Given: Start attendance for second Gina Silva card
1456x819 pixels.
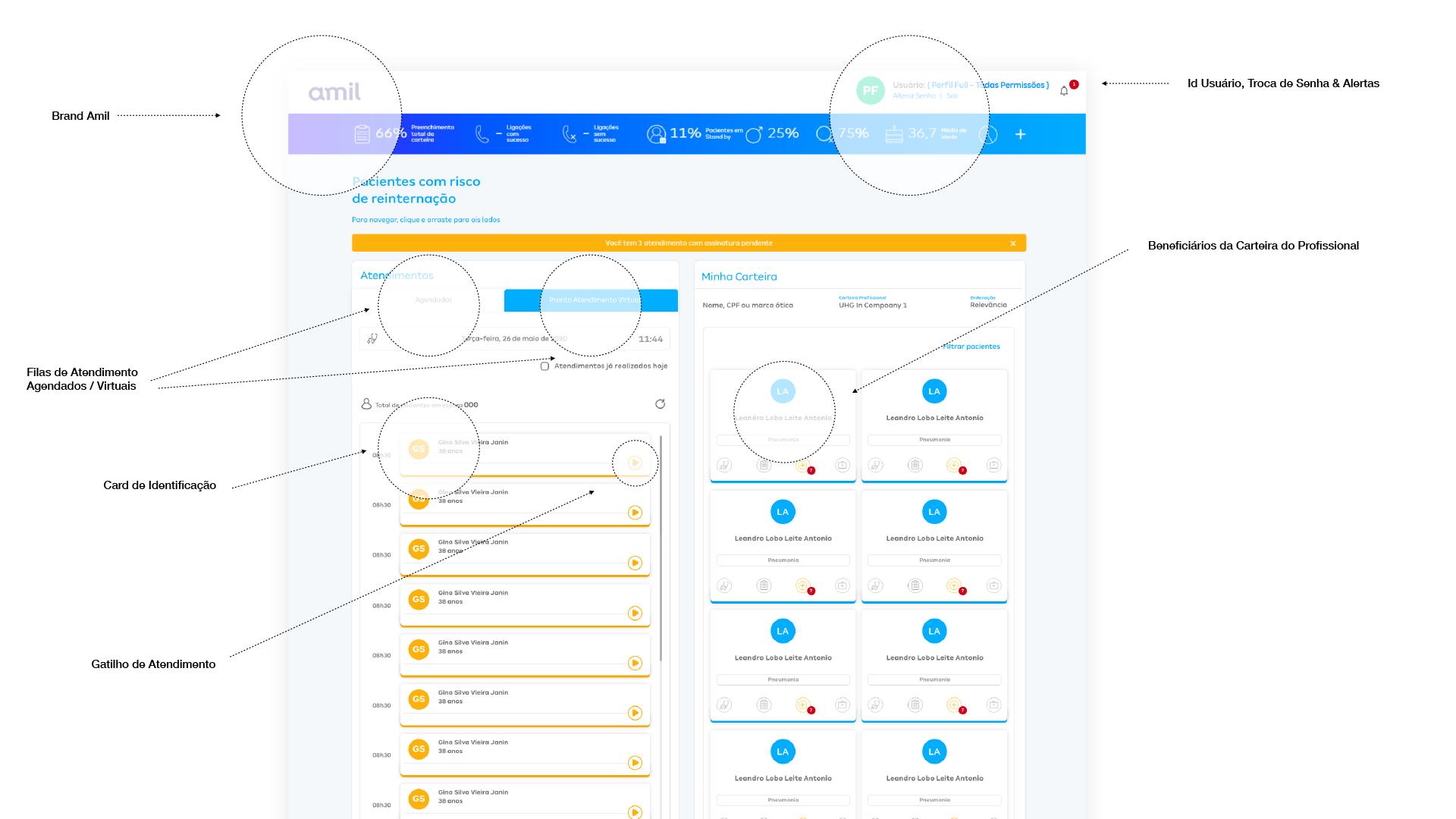Looking at the screenshot, I should point(635,513).
